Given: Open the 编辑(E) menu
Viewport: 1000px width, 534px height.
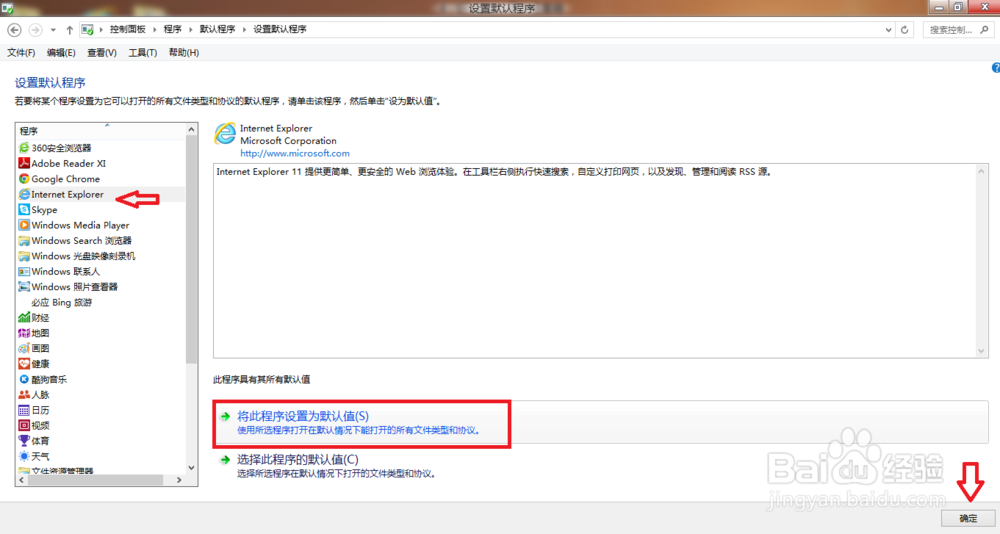Looking at the screenshot, I should pyautogui.click(x=61, y=53).
